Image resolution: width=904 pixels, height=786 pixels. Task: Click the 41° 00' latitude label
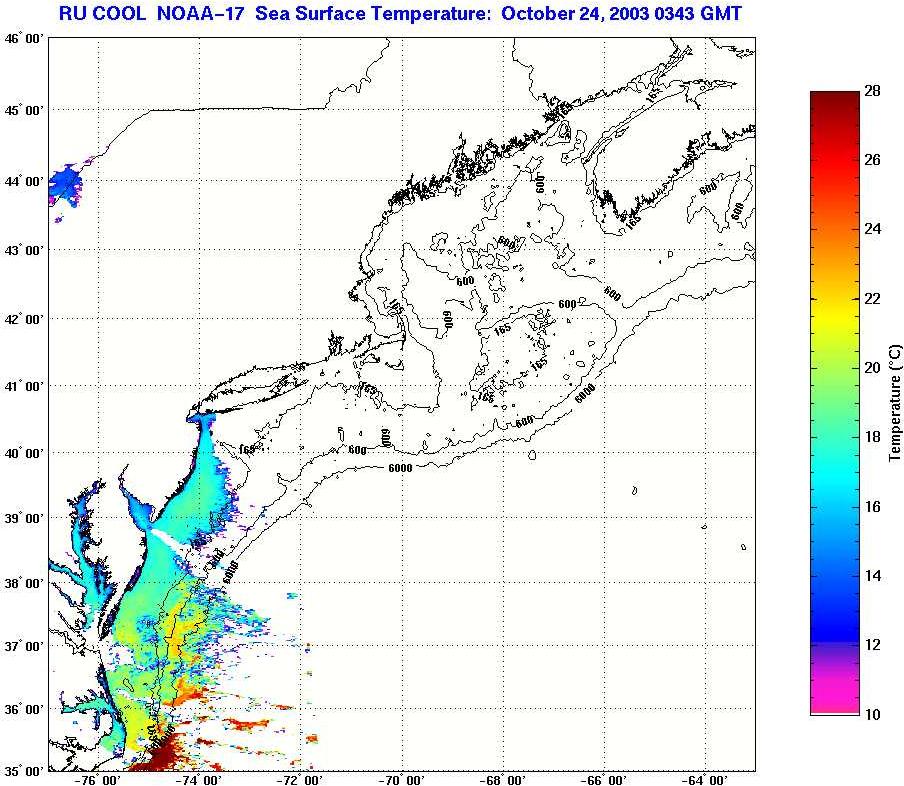pyautogui.click(x=25, y=386)
